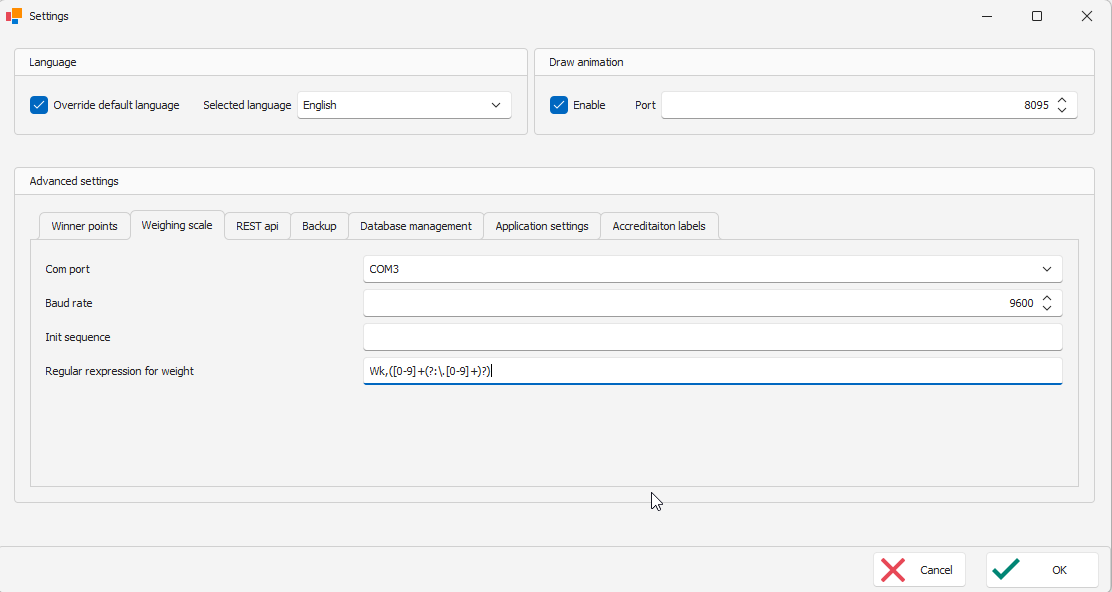Focus the Regular expression for weight field
Image resolution: width=1112 pixels, height=592 pixels.
point(712,371)
